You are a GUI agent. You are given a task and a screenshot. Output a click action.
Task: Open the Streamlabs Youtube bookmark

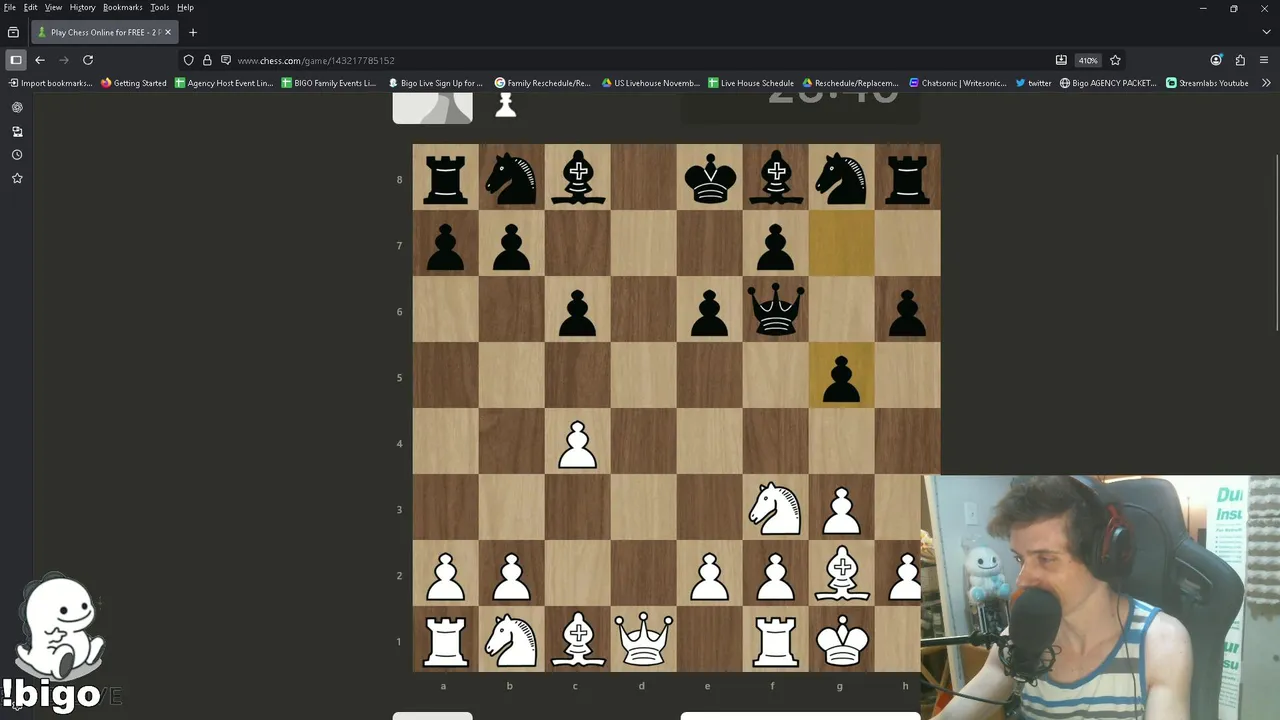coord(1207,83)
